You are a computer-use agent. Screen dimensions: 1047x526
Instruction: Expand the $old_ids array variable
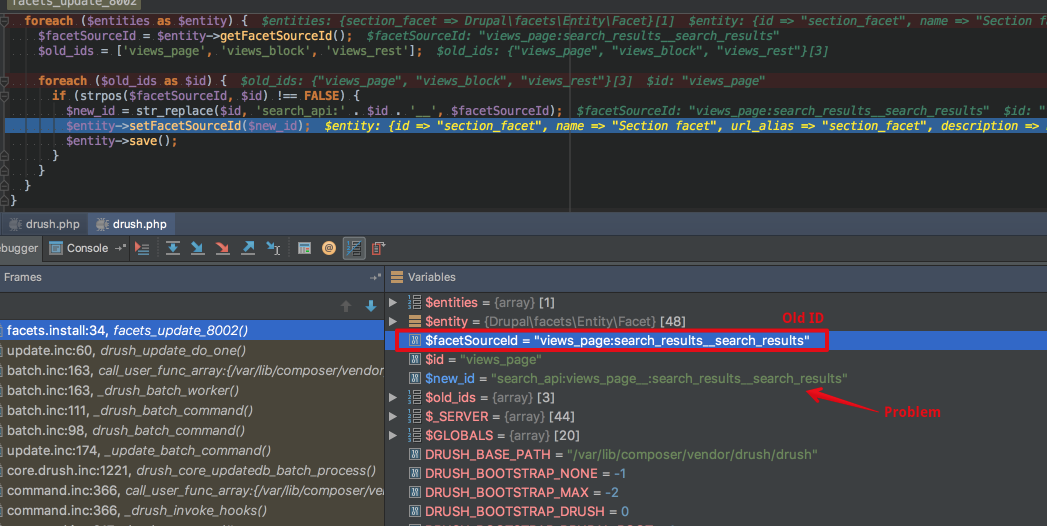[393, 397]
